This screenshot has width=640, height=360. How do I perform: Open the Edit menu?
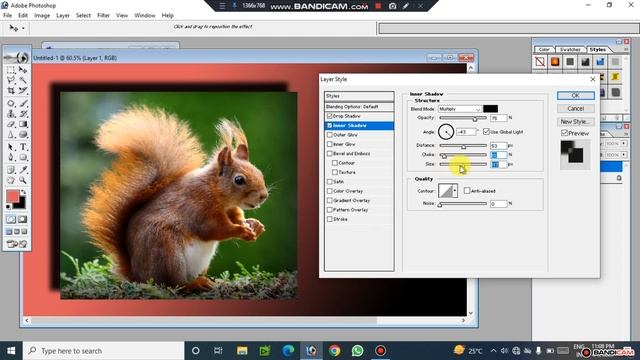(x=23, y=15)
